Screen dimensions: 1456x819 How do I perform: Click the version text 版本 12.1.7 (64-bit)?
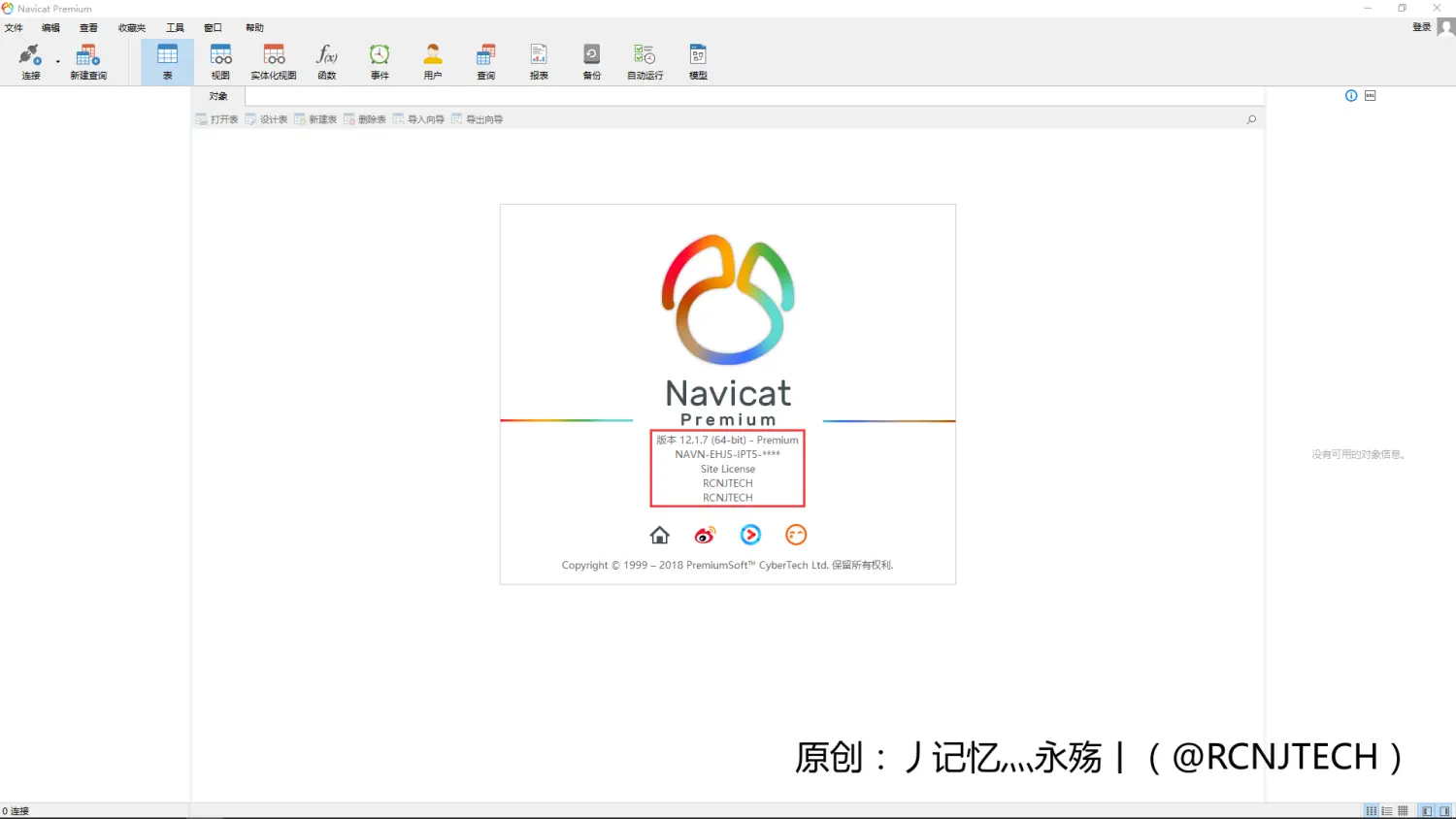tap(727, 440)
